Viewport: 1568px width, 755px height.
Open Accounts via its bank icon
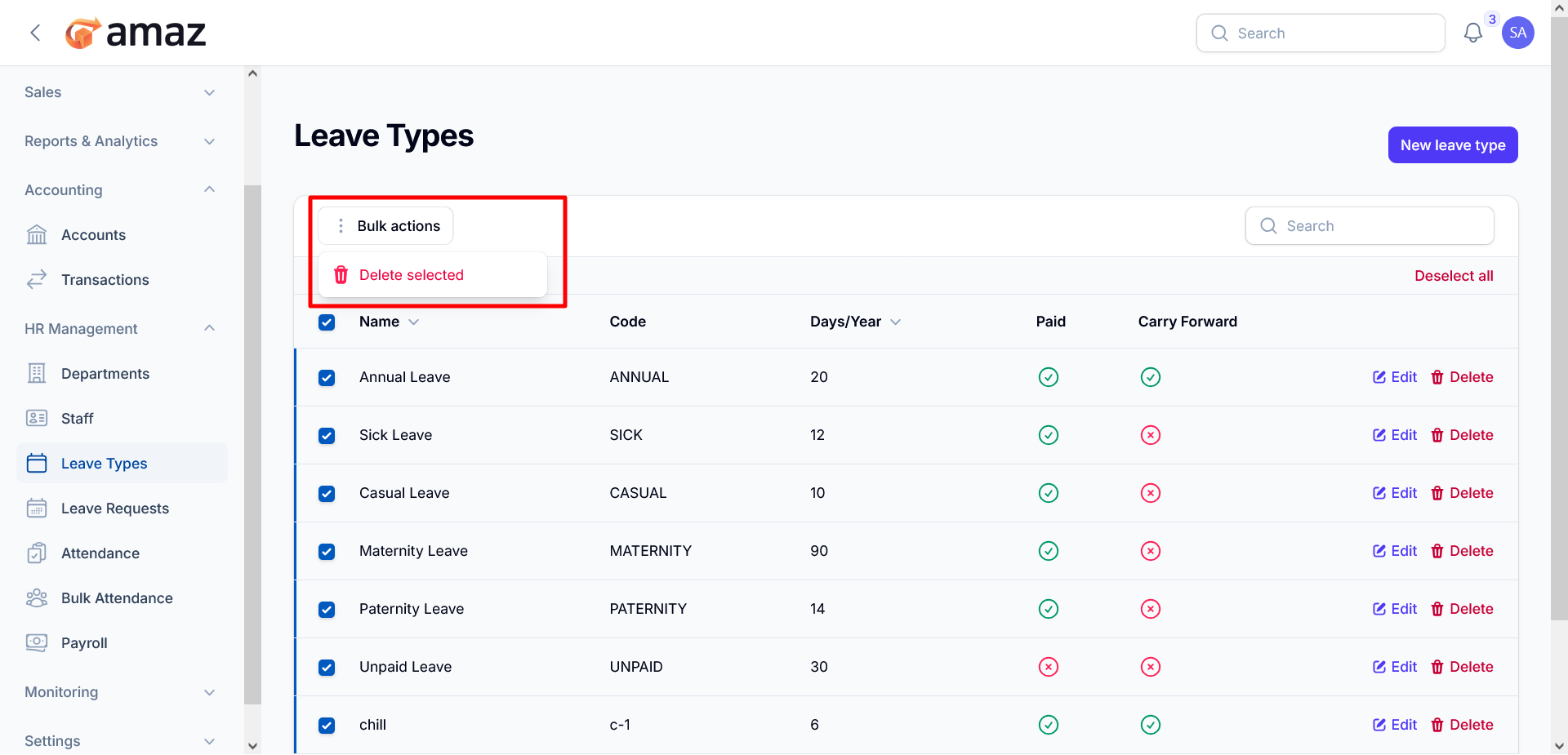(37, 235)
